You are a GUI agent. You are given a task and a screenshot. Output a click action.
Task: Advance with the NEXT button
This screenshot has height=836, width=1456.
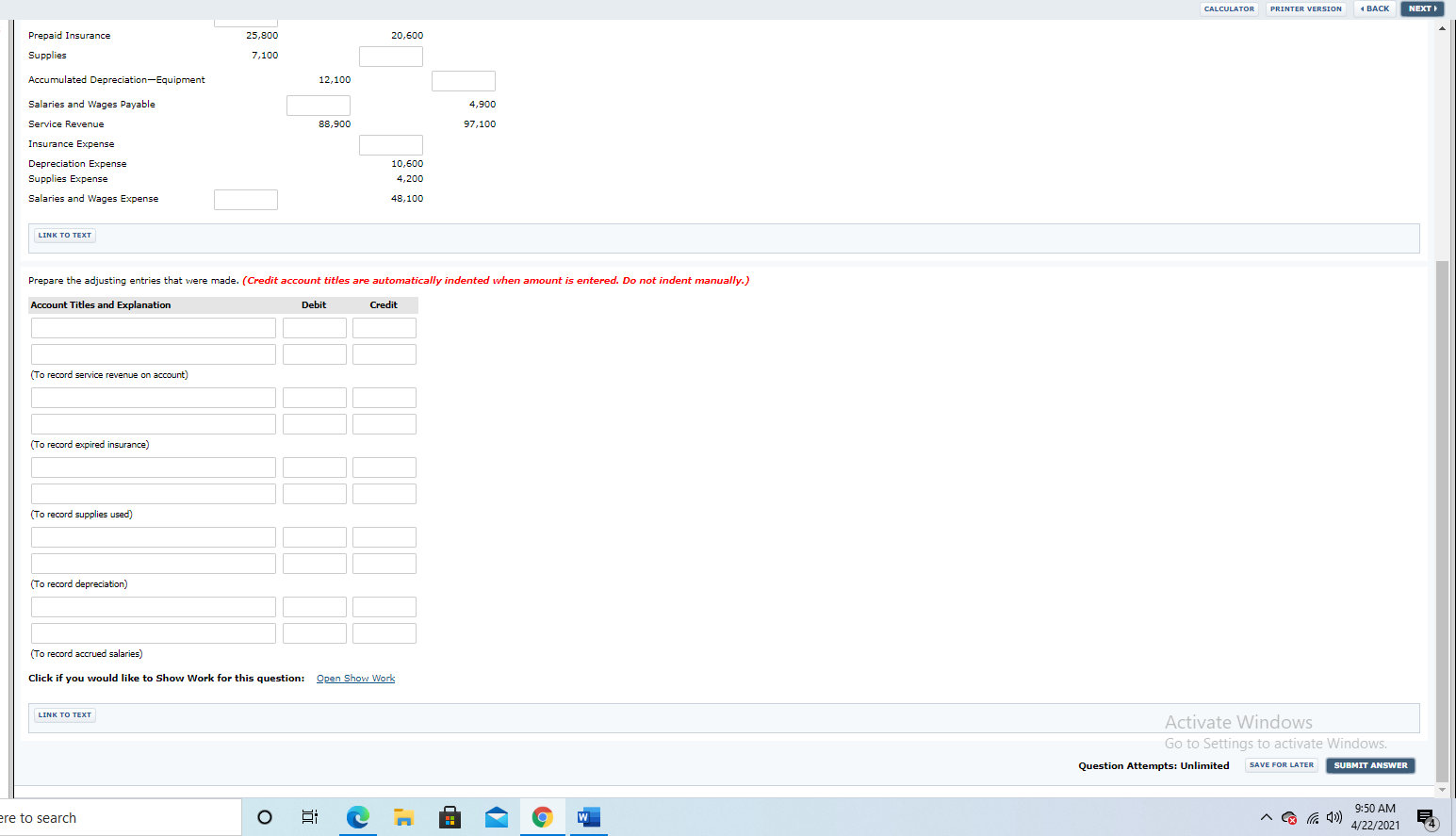click(1422, 8)
